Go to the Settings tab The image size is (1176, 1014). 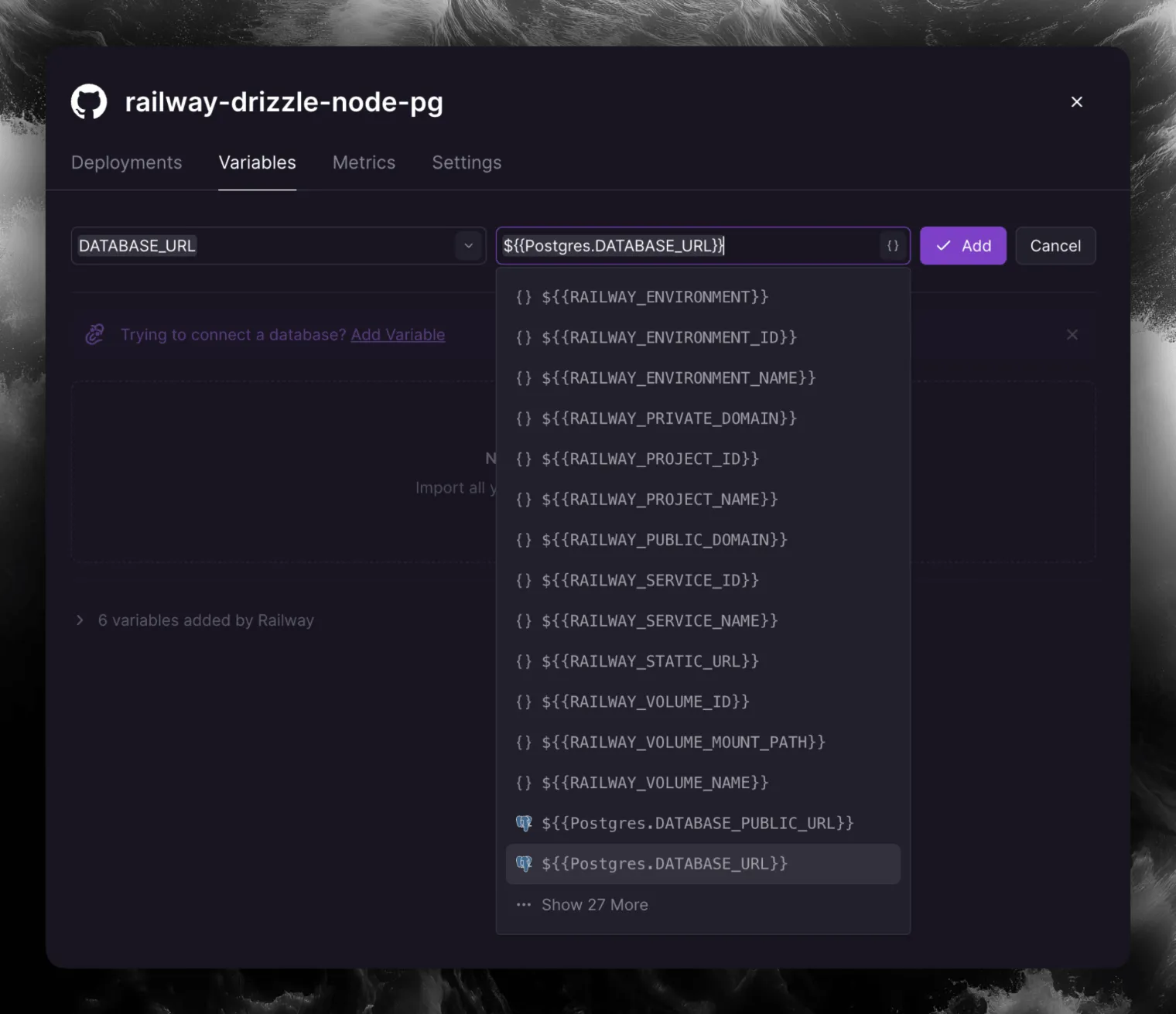[x=467, y=162]
